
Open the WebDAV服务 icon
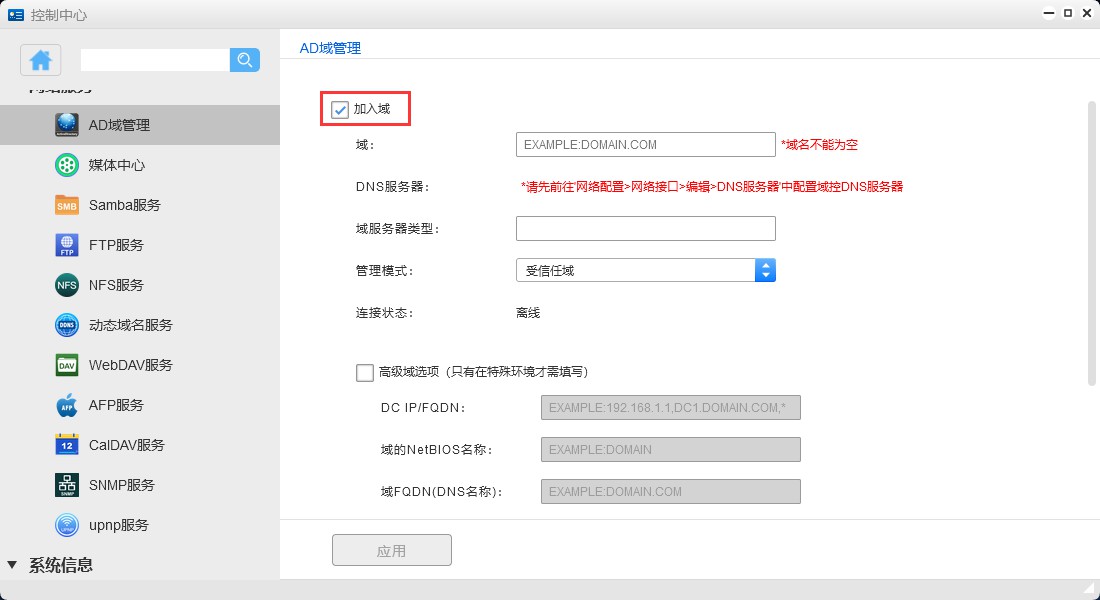click(x=67, y=365)
